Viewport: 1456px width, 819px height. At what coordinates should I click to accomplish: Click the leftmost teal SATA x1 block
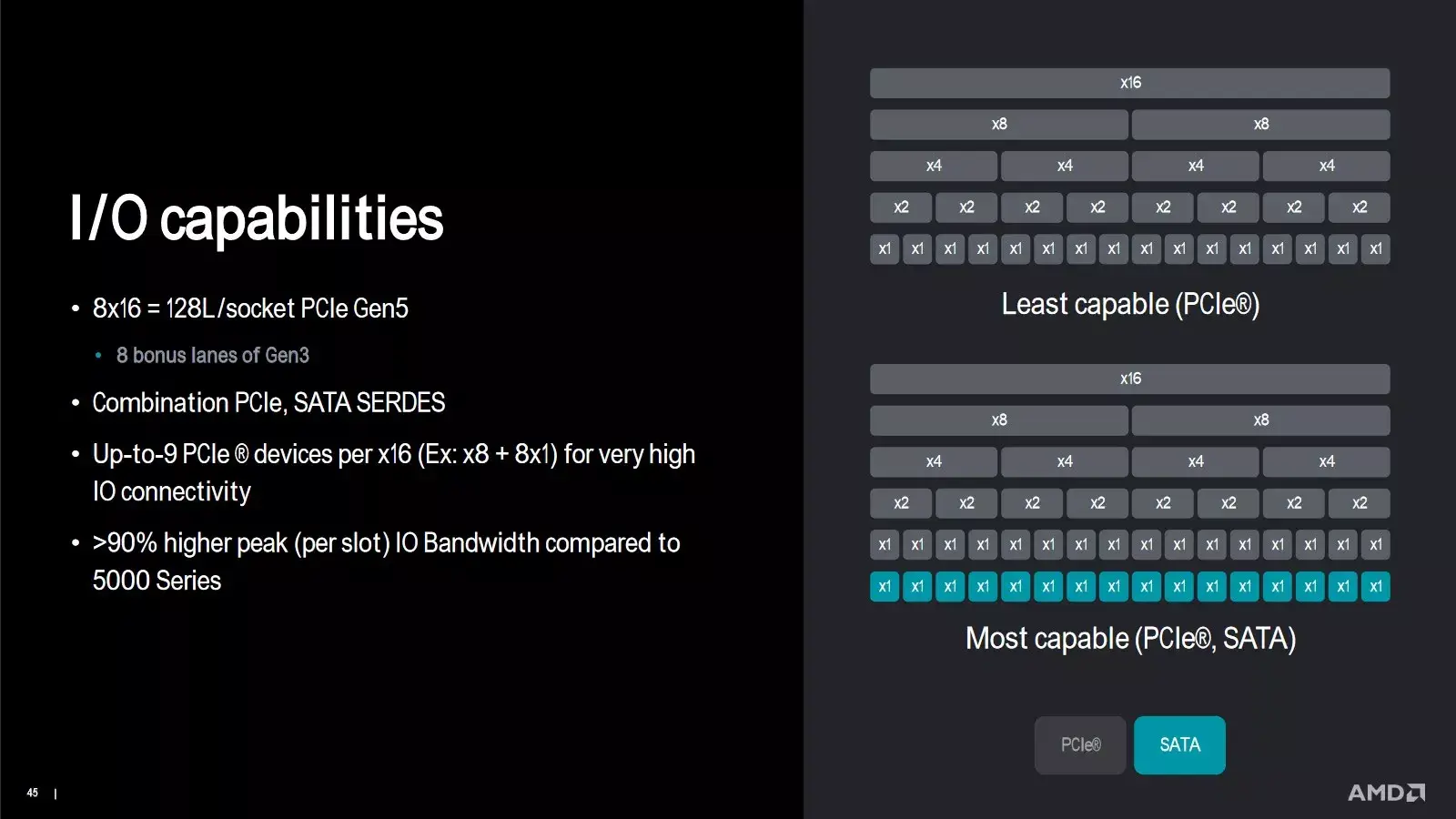tap(885, 587)
